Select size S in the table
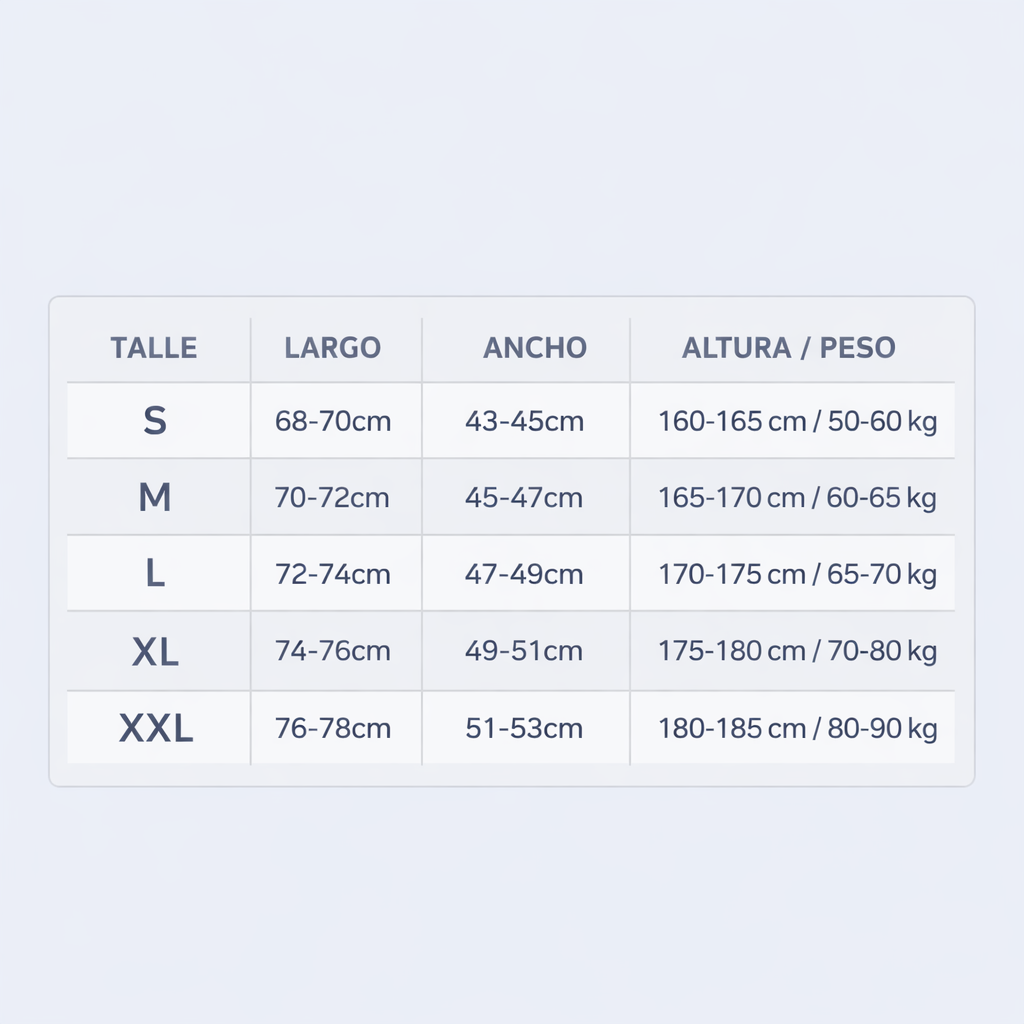 (x=155, y=421)
